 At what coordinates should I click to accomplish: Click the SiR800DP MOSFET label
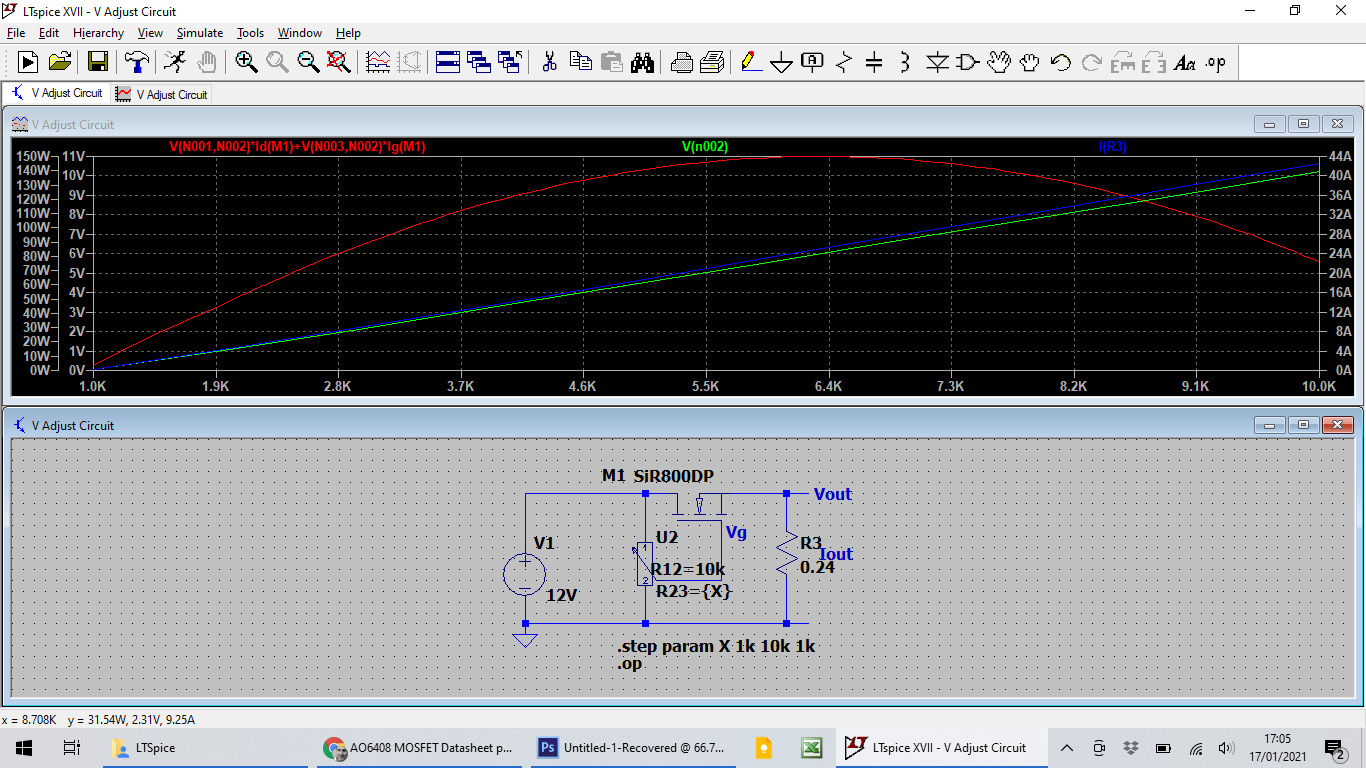673,476
